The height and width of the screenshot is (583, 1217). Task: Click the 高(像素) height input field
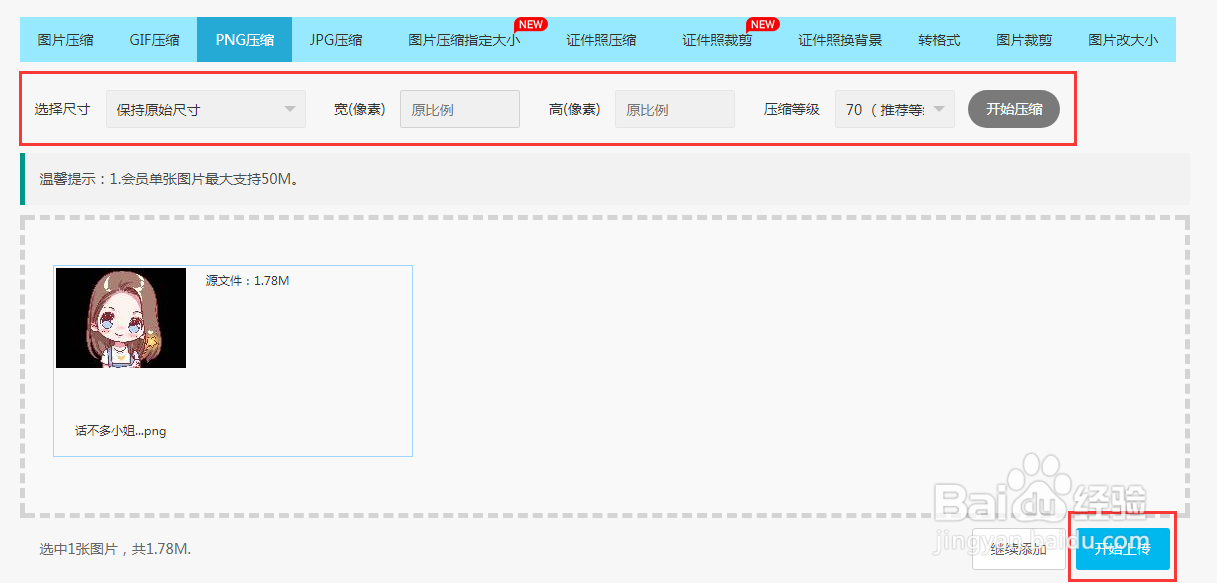[x=674, y=110]
